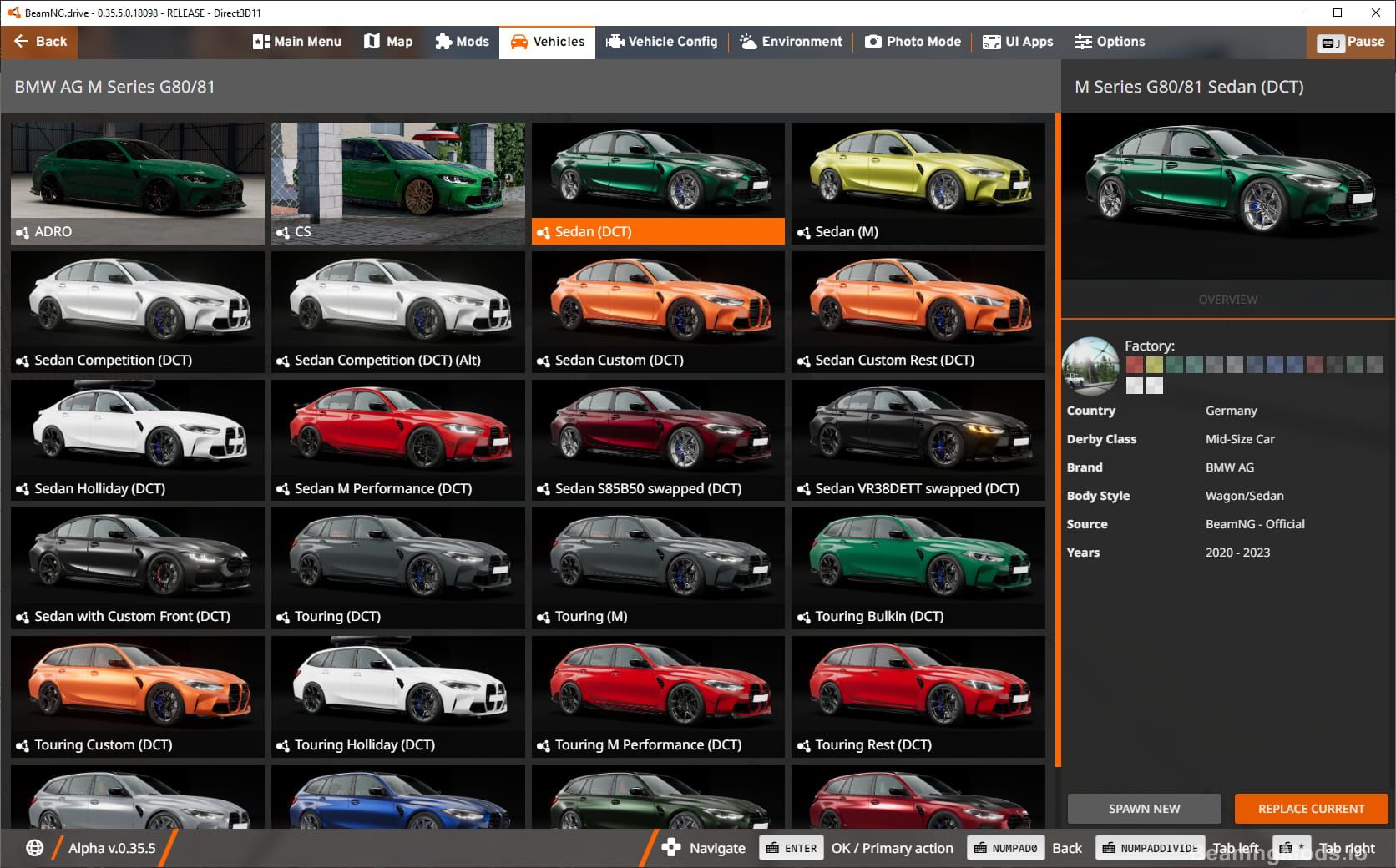Screen dimensions: 1396x868
Task: Click the large green sedan preview image
Action: tap(1228, 196)
